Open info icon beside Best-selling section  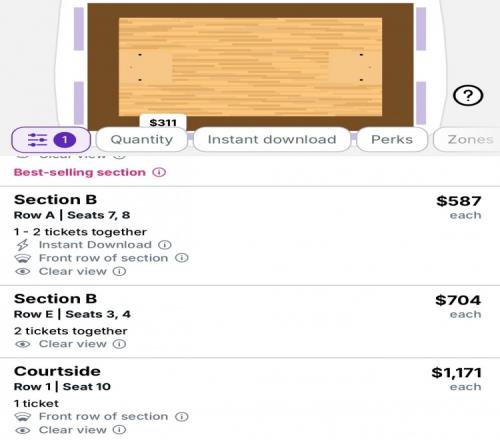coord(159,172)
